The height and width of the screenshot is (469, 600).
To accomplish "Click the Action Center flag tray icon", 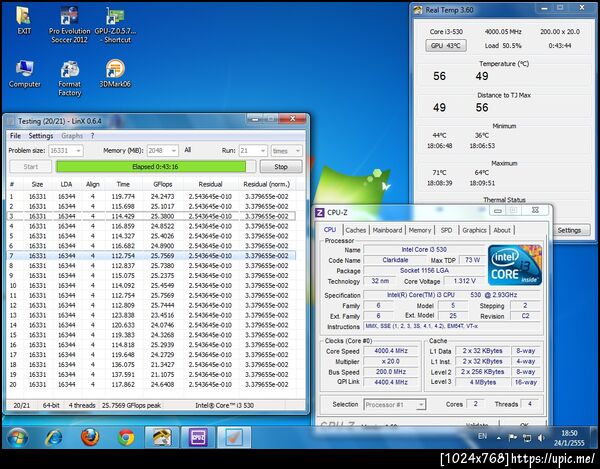I will click(x=512, y=438).
